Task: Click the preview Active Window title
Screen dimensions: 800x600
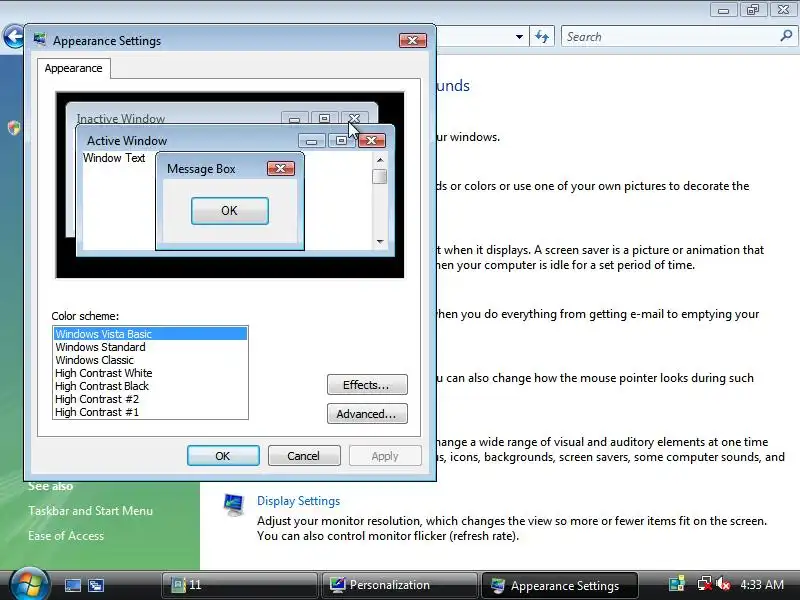Action: [x=127, y=141]
